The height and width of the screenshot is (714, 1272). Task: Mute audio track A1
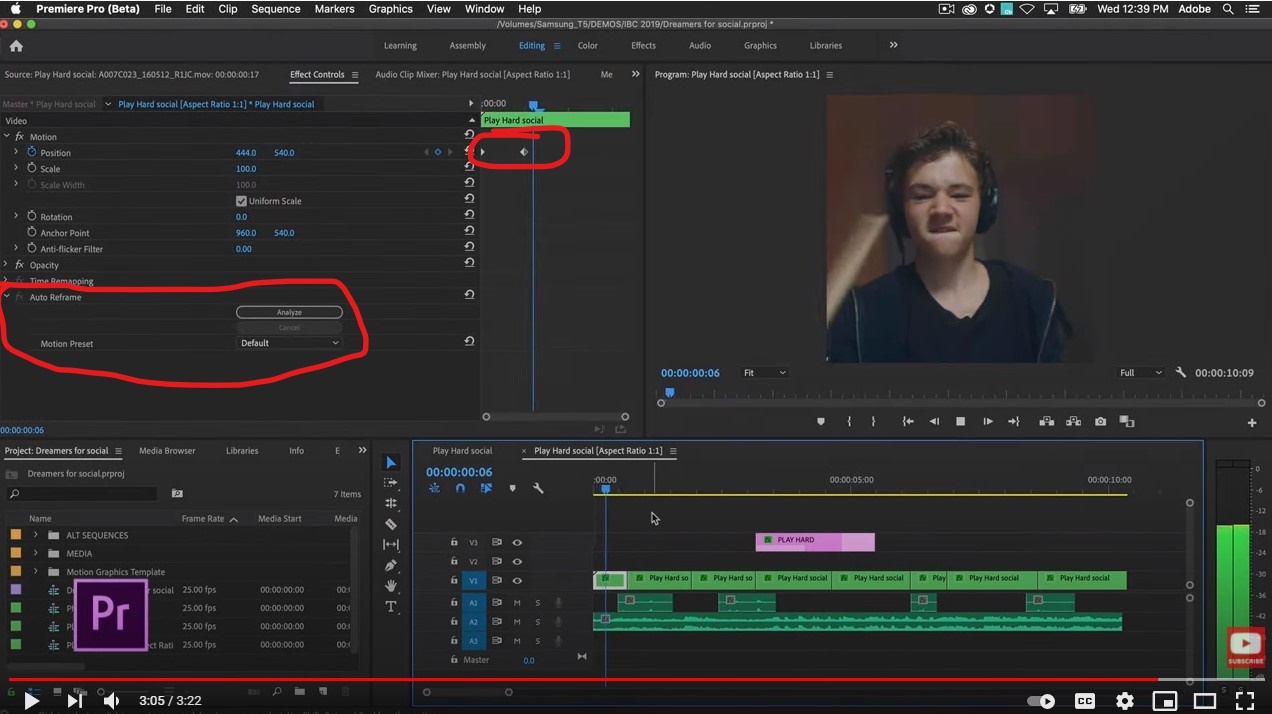517,602
